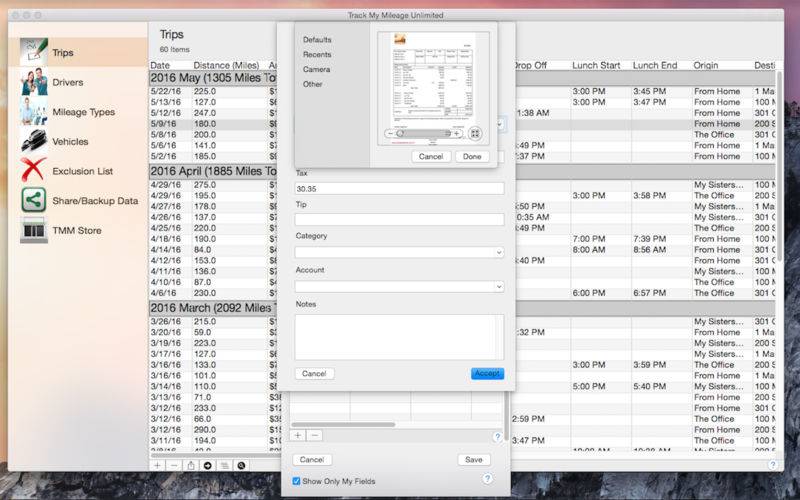Click the 60 Items count label

click(x=174, y=49)
